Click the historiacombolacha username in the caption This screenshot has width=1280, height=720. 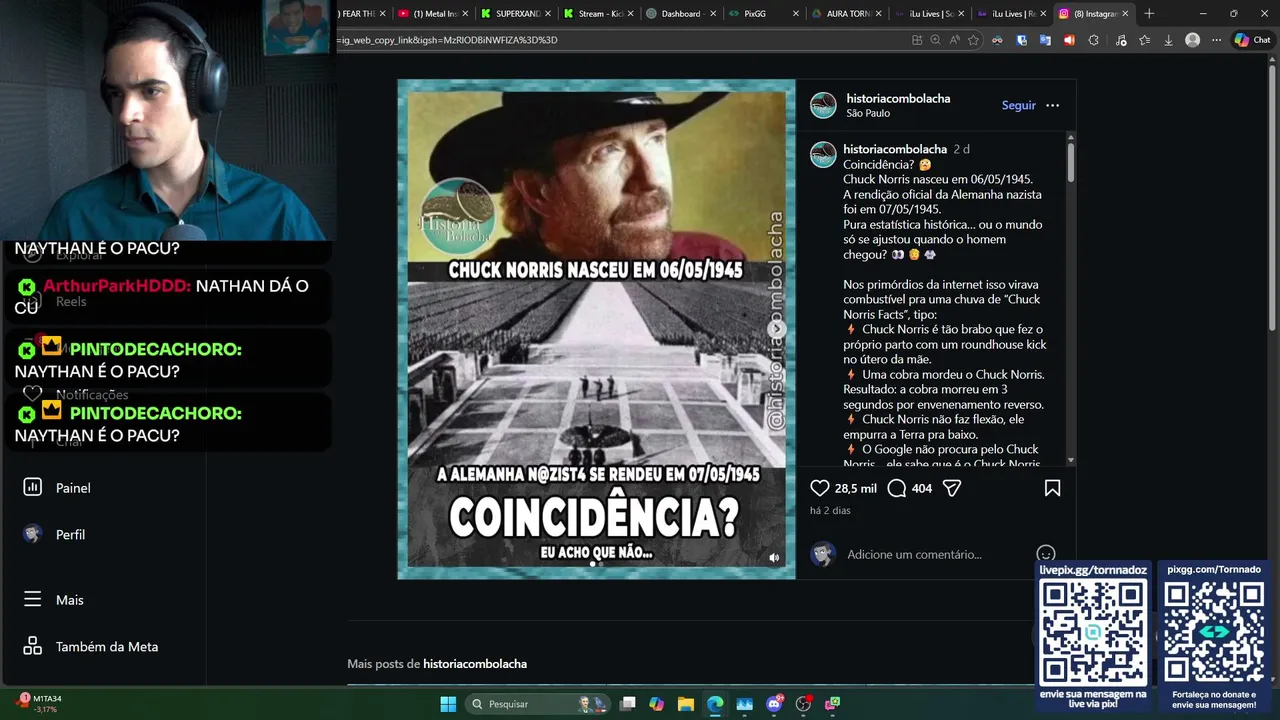pyautogui.click(x=894, y=149)
